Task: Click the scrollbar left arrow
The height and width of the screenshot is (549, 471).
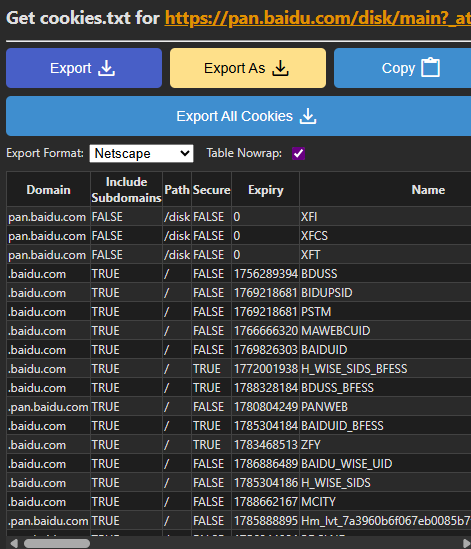Action: pos(14,543)
